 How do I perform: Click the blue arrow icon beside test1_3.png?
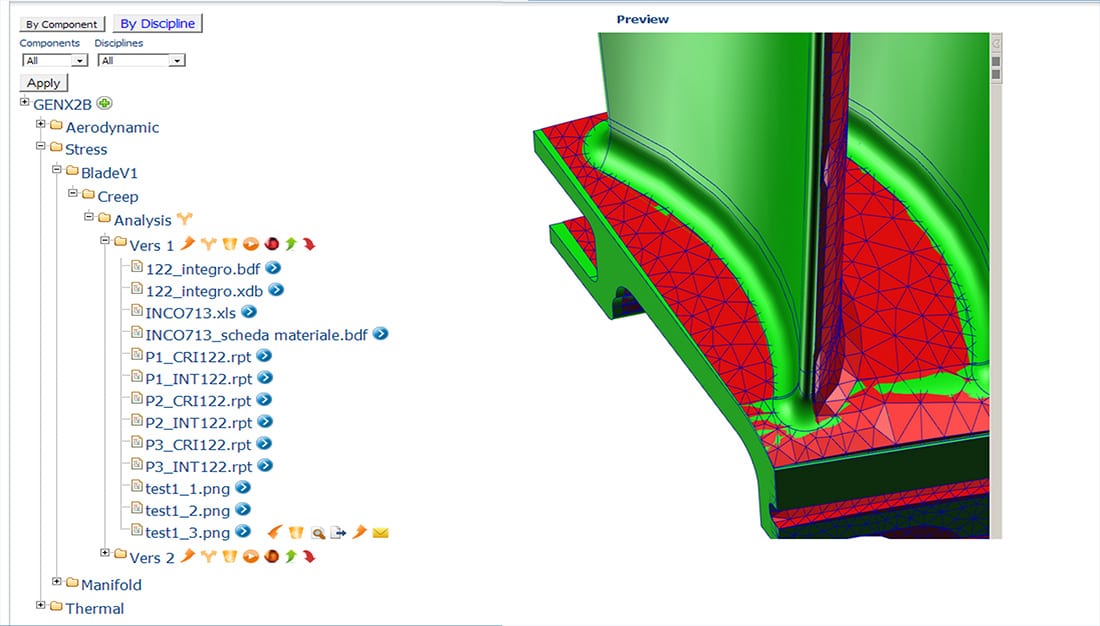[243, 531]
